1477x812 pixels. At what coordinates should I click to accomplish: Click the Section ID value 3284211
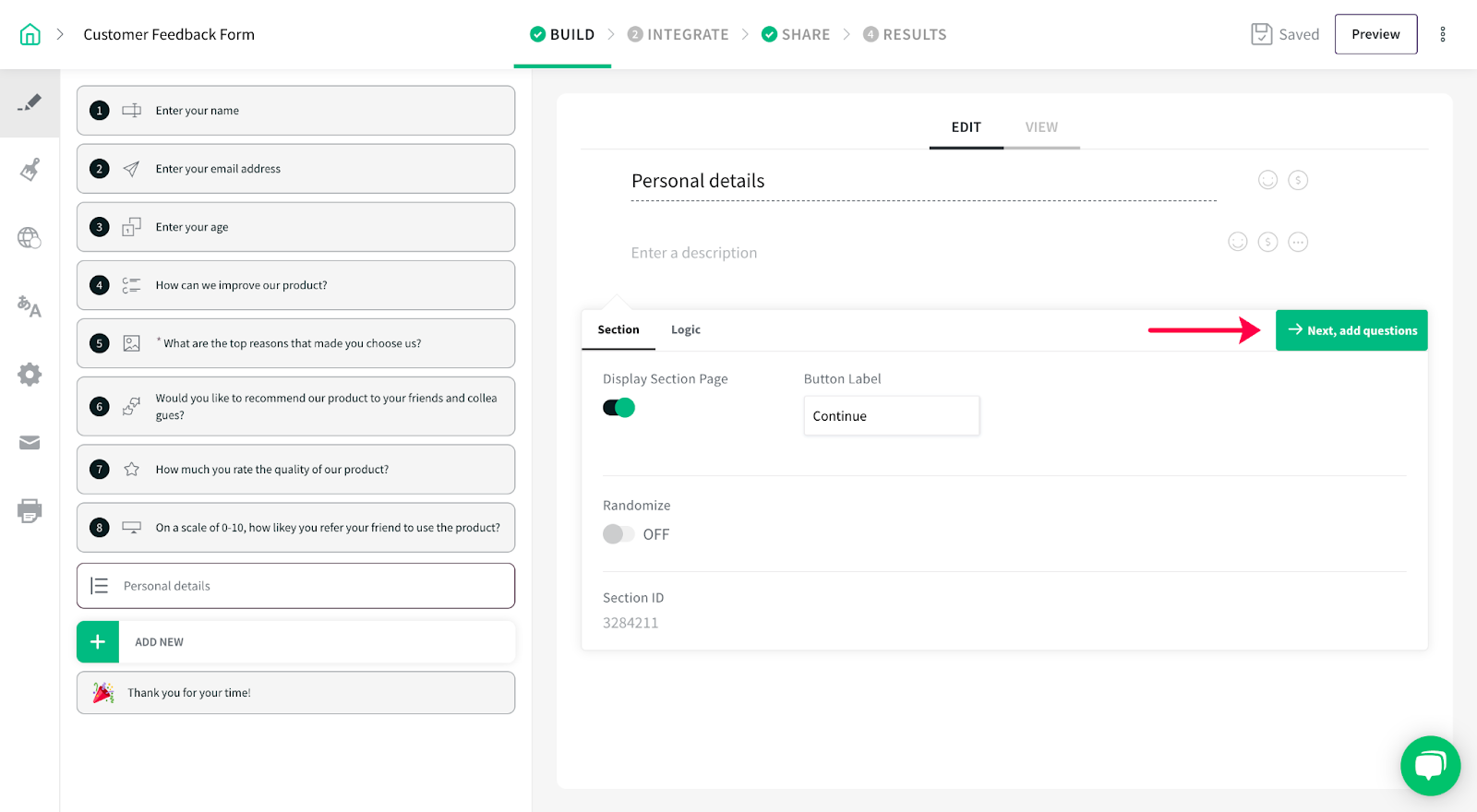[x=630, y=623]
